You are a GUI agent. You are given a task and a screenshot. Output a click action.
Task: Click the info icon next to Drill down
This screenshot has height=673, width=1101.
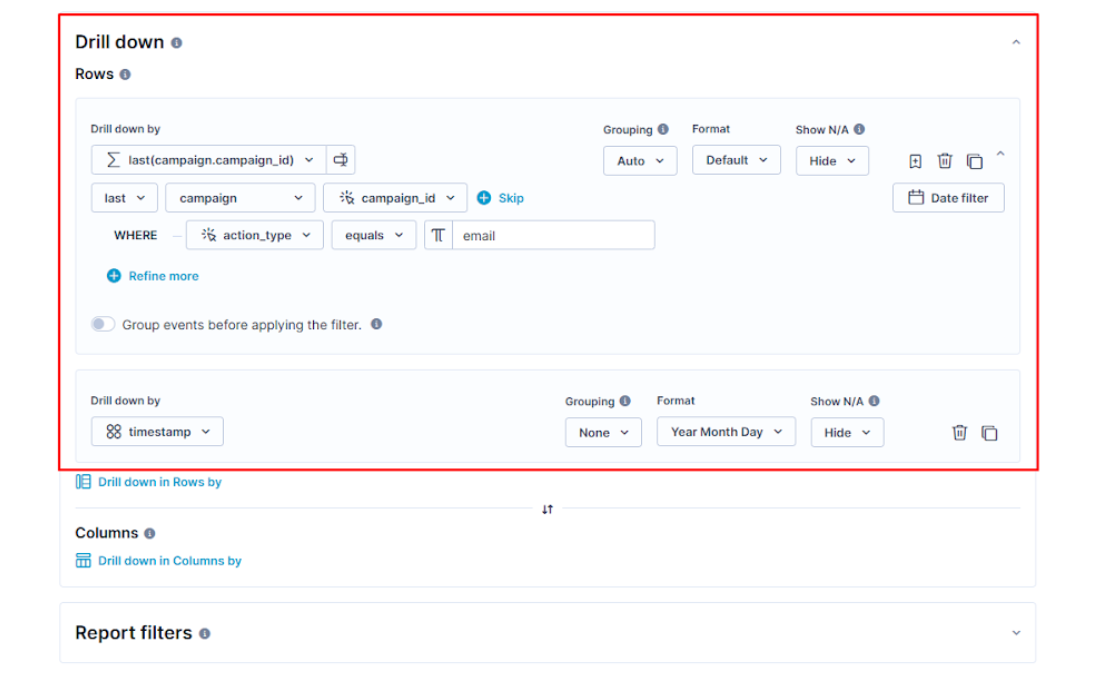(x=177, y=43)
